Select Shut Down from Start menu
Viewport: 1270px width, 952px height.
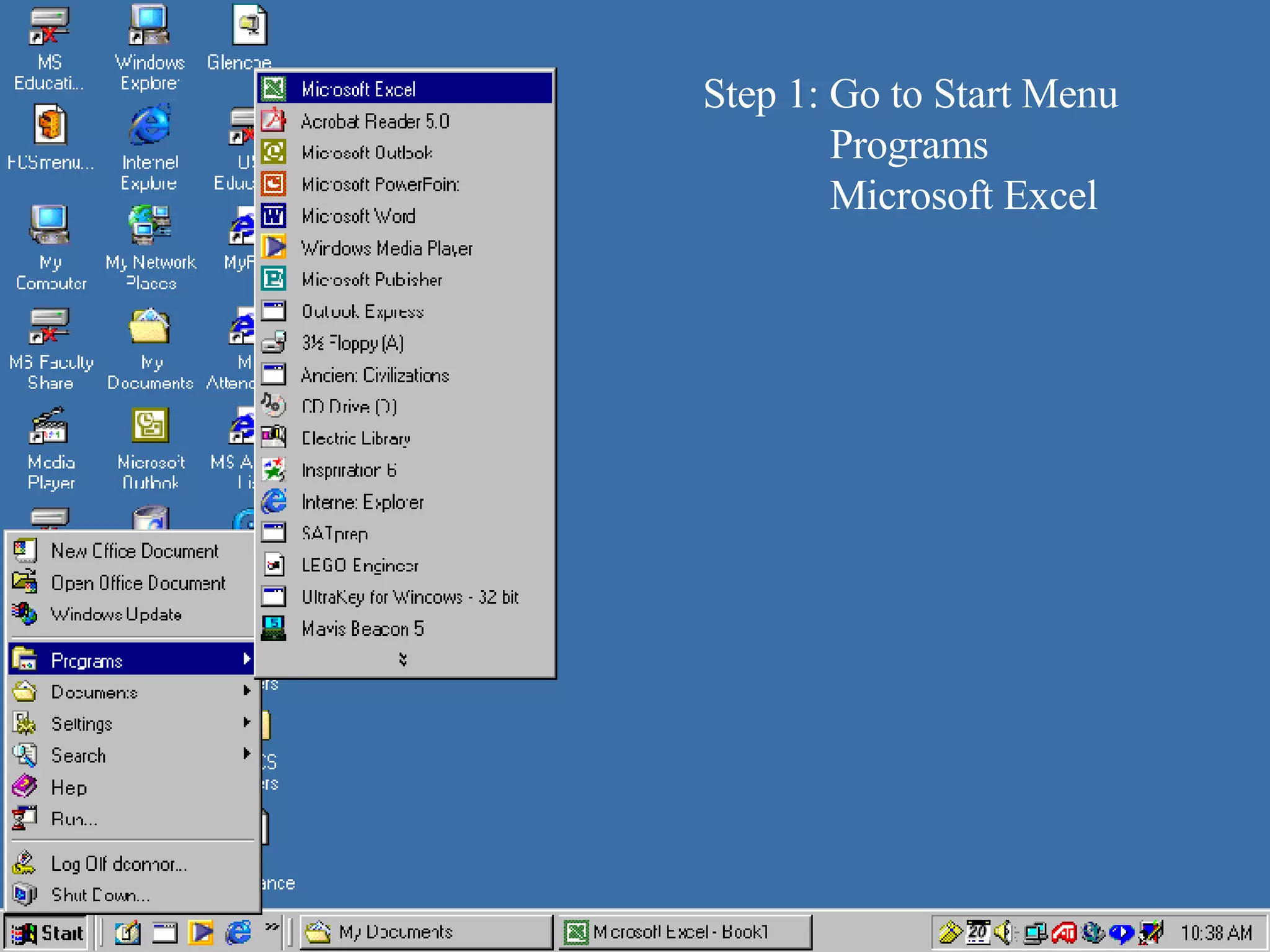pyautogui.click(x=99, y=895)
